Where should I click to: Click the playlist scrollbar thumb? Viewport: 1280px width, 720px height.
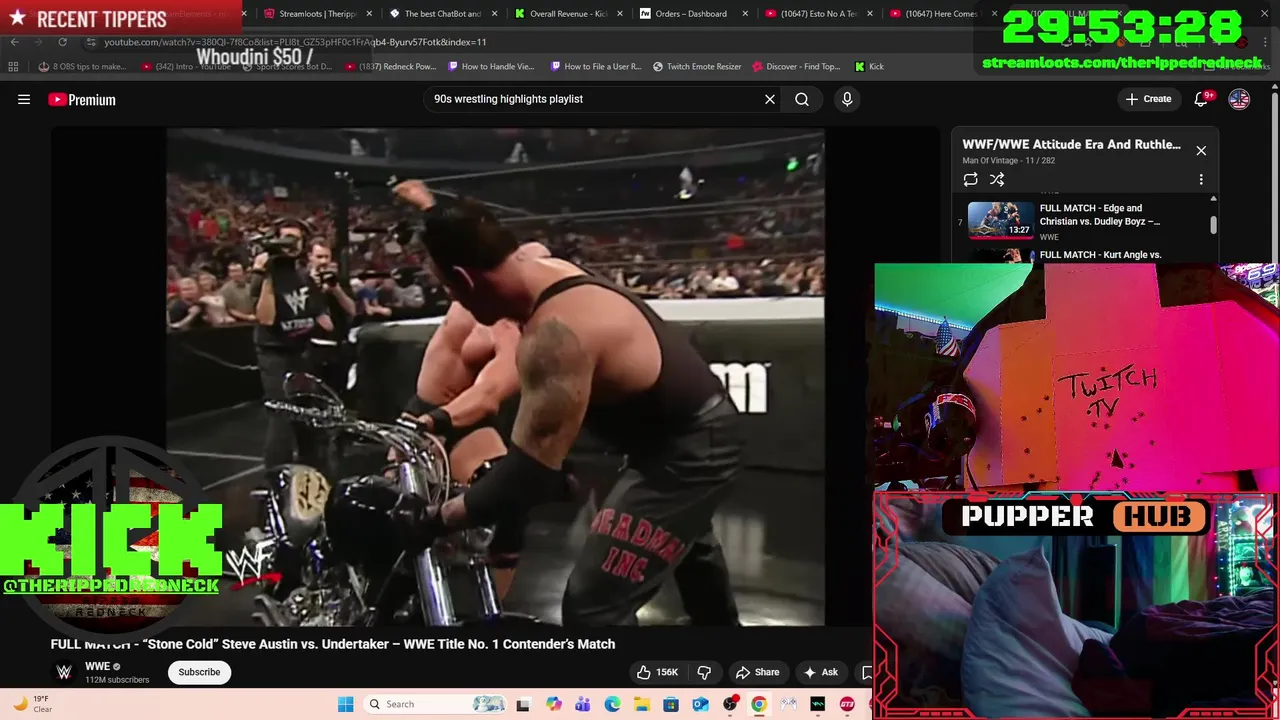(1214, 225)
